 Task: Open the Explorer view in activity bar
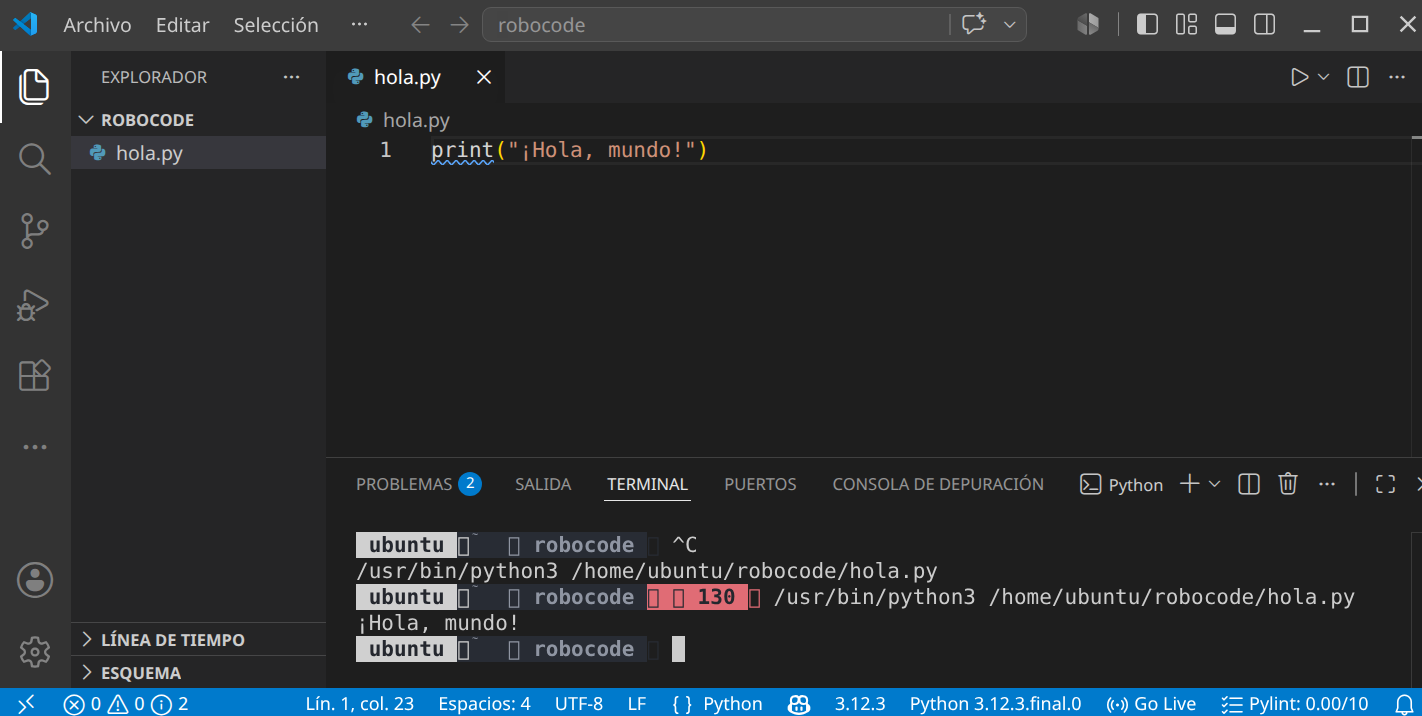coord(34,87)
